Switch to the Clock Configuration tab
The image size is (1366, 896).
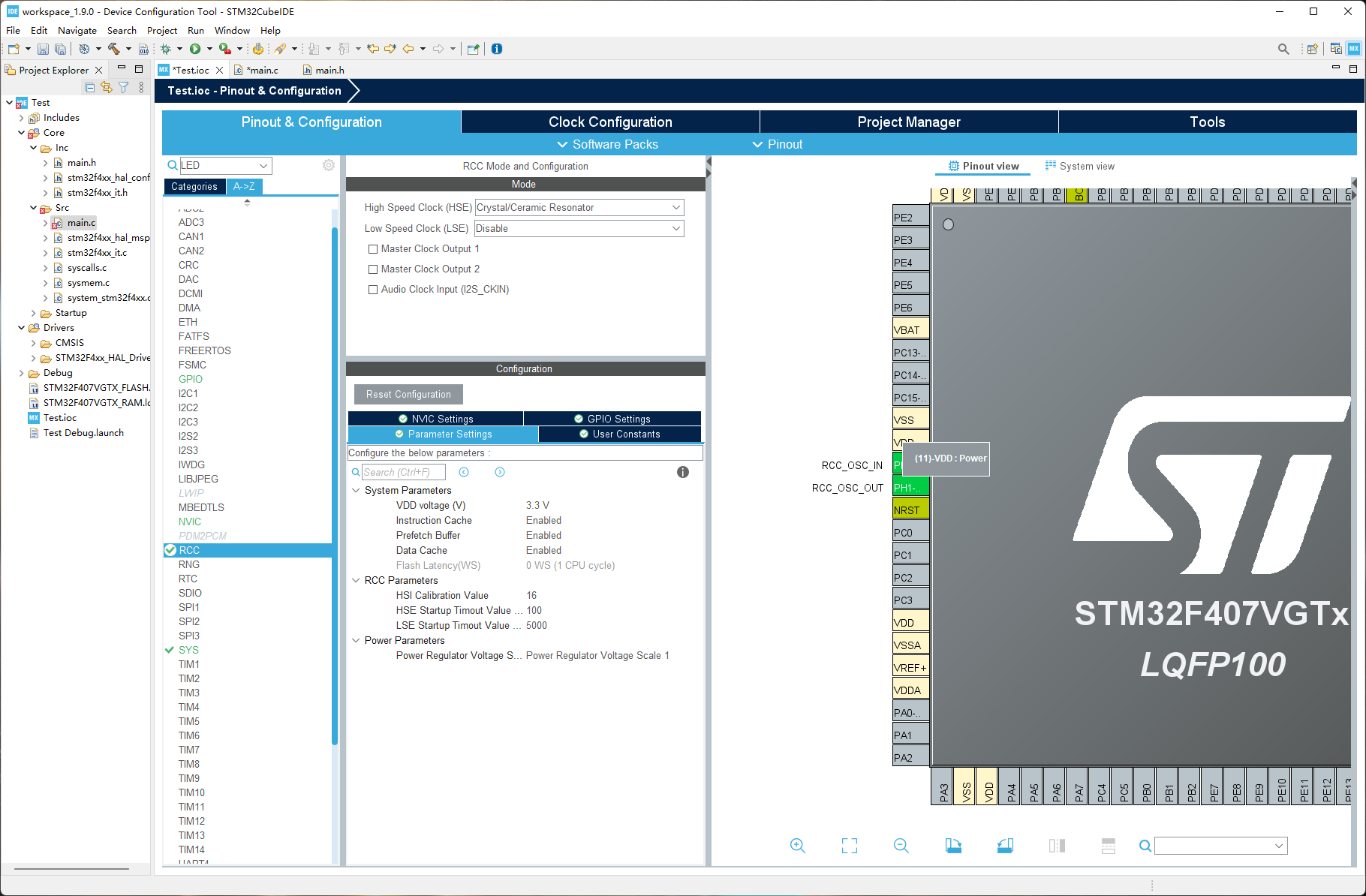click(610, 122)
